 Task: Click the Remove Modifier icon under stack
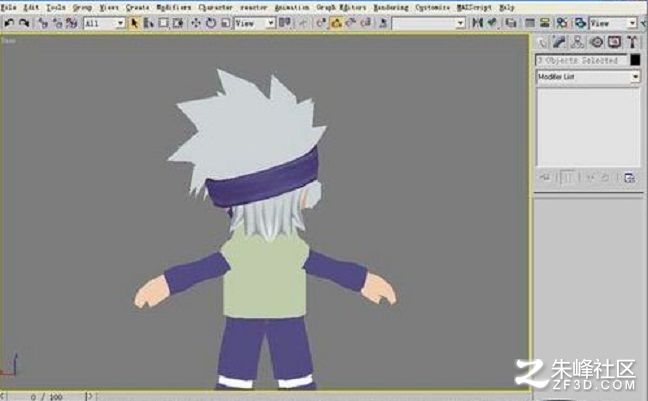[x=605, y=178]
